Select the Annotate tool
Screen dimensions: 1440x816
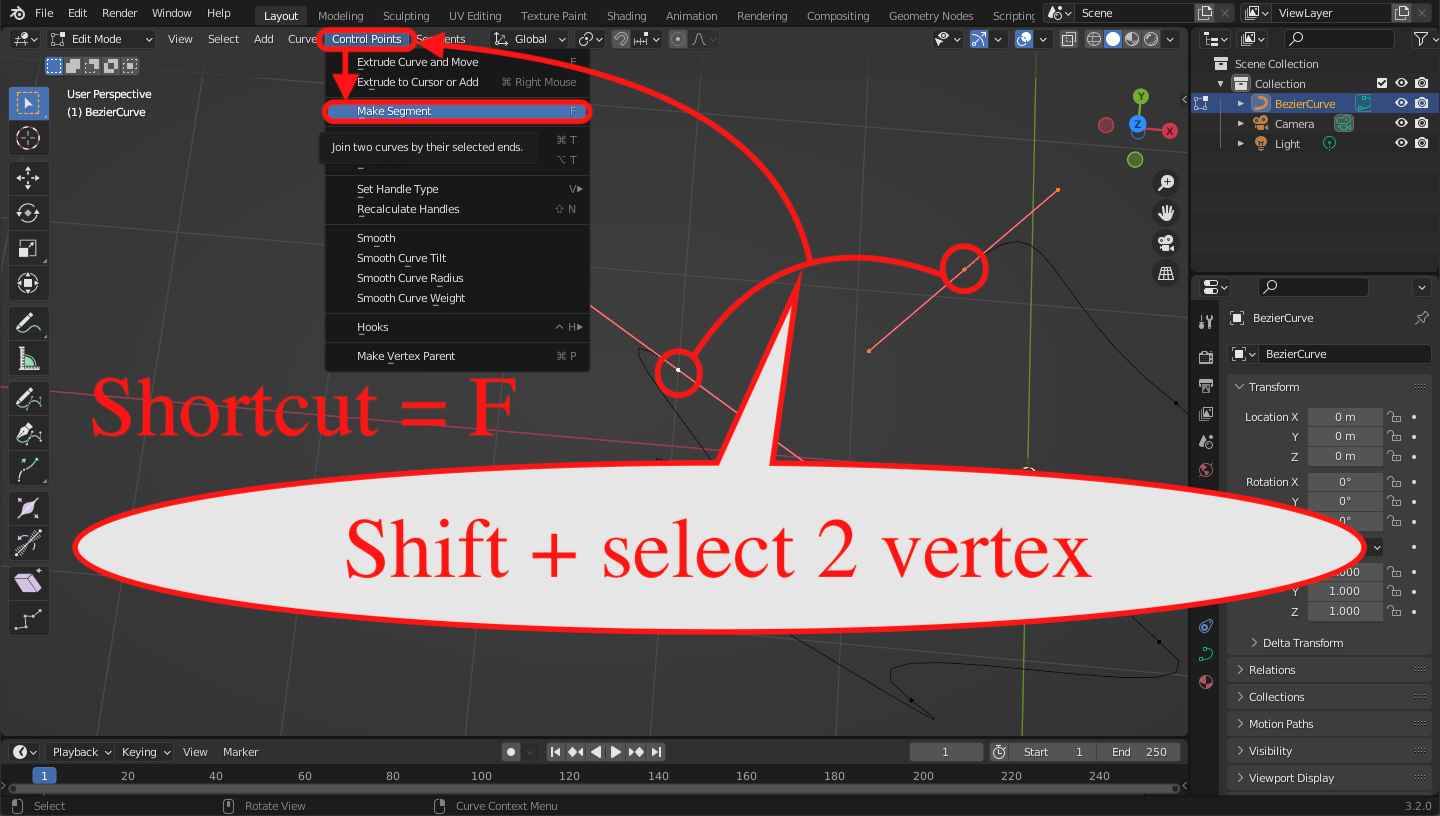pos(28,323)
